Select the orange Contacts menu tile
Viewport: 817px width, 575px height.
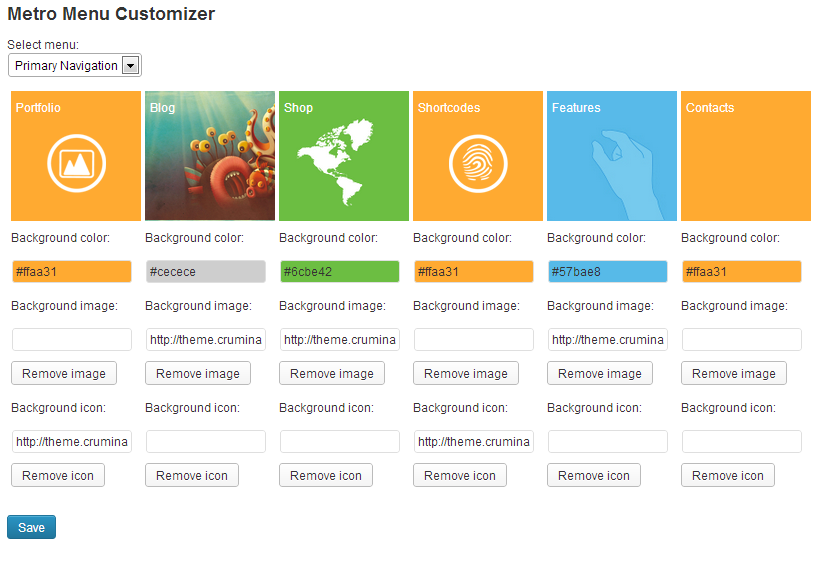(745, 156)
